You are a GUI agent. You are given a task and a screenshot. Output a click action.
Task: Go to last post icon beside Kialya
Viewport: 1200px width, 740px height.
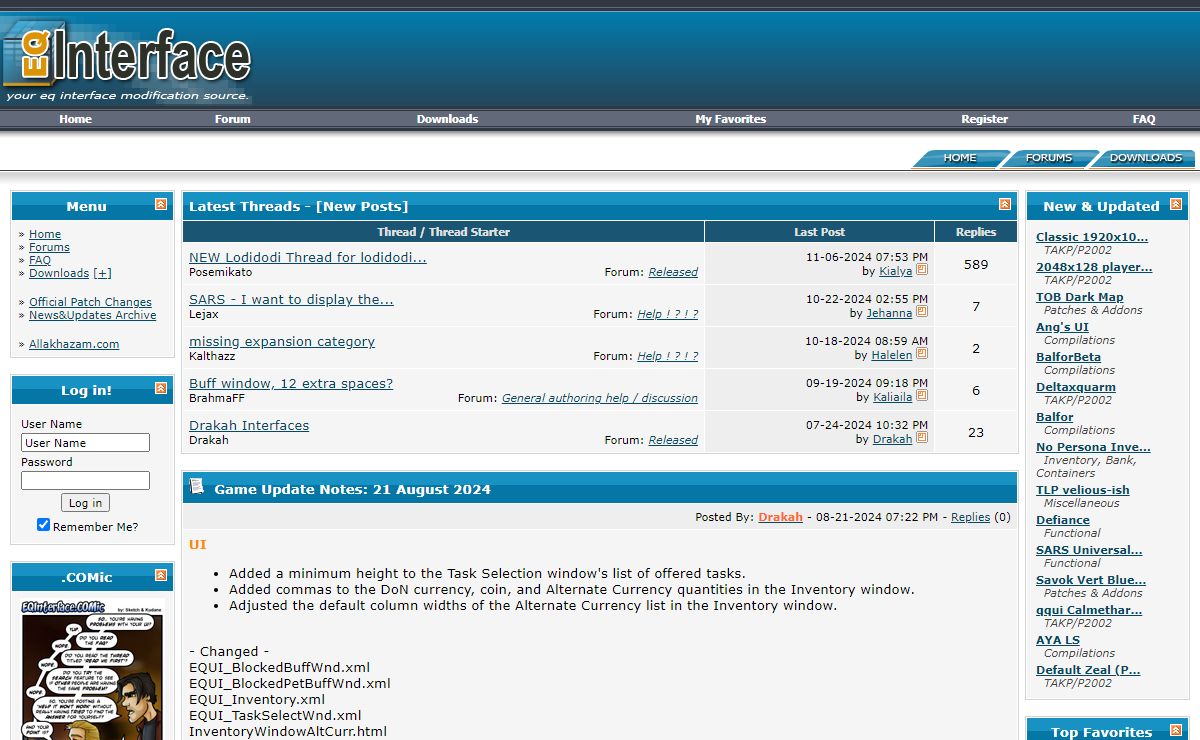coord(922,271)
